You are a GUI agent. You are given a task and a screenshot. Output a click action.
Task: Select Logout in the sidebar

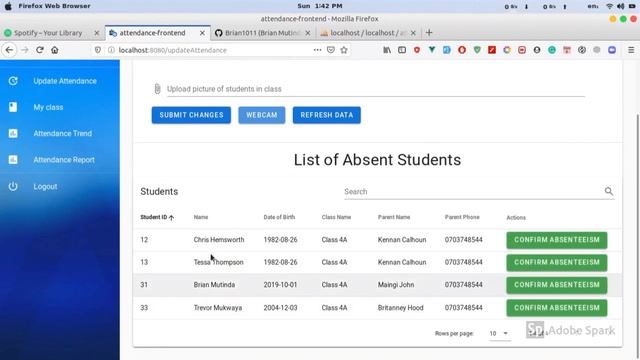click(x=45, y=187)
